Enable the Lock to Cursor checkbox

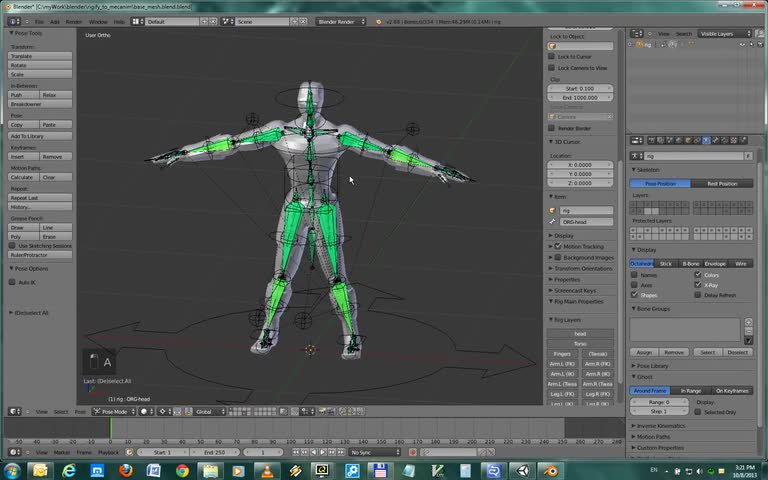click(552, 57)
